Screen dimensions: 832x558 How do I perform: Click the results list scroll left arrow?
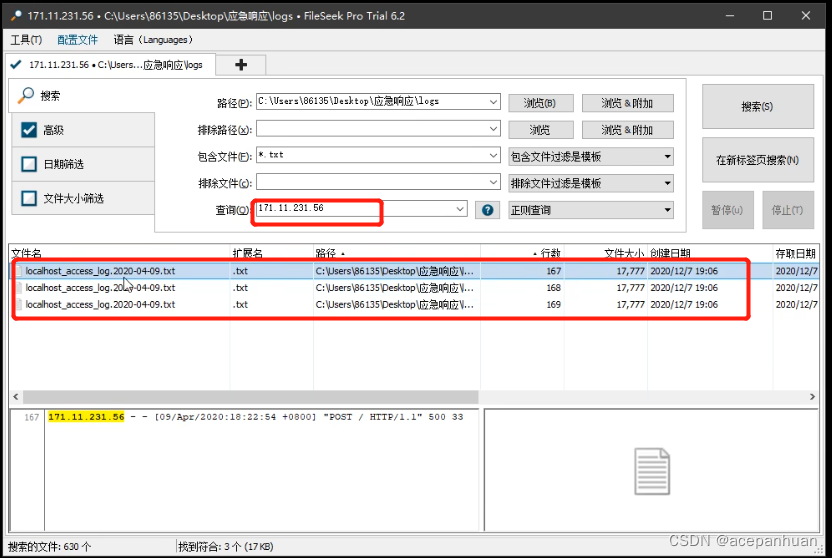click(x=16, y=397)
